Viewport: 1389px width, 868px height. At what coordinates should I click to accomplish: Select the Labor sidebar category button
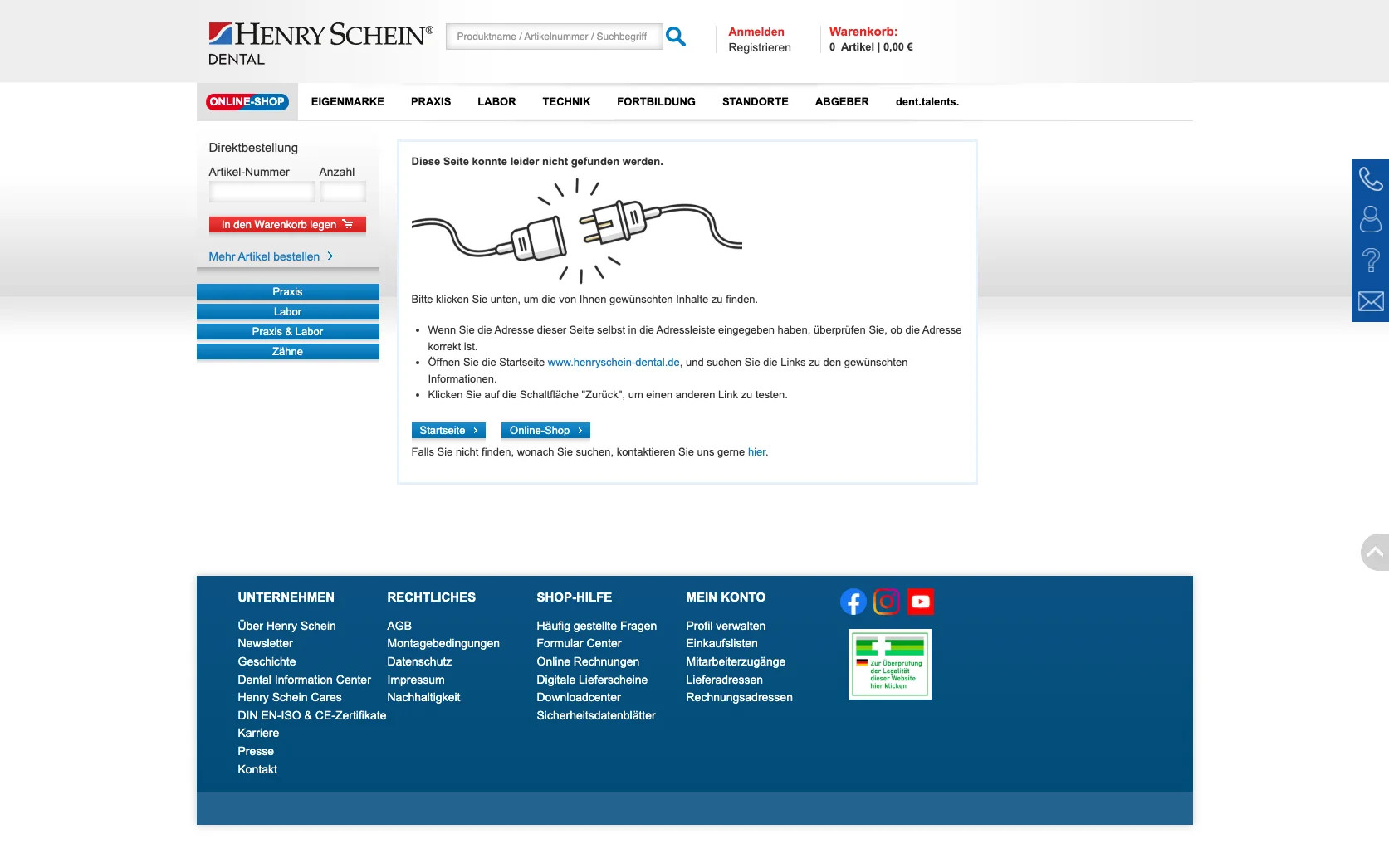pyautogui.click(x=288, y=312)
